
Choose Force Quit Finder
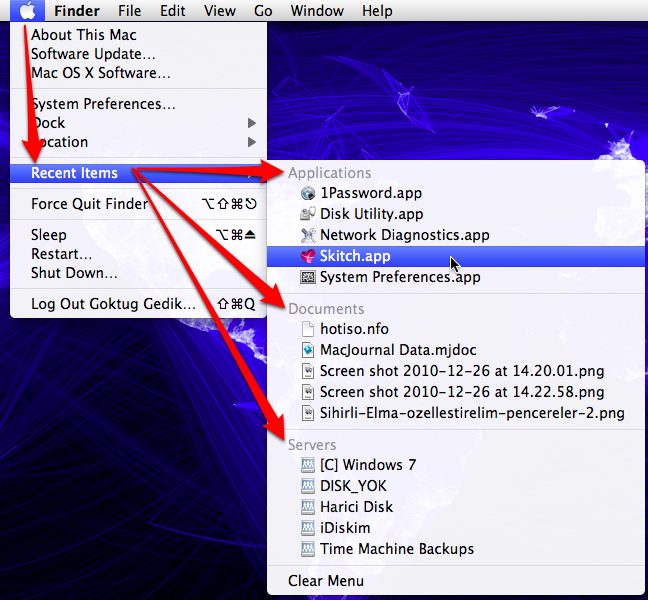click(x=89, y=204)
